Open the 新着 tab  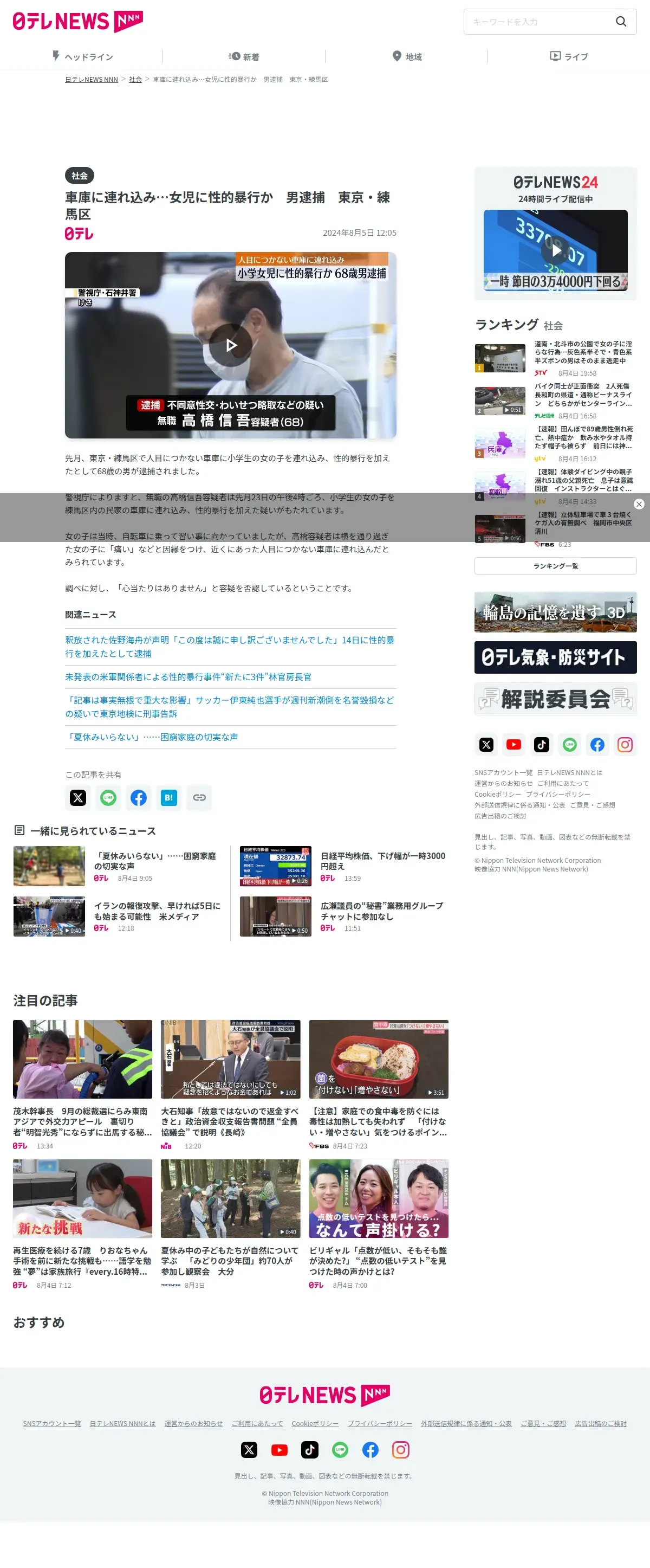coord(244,56)
